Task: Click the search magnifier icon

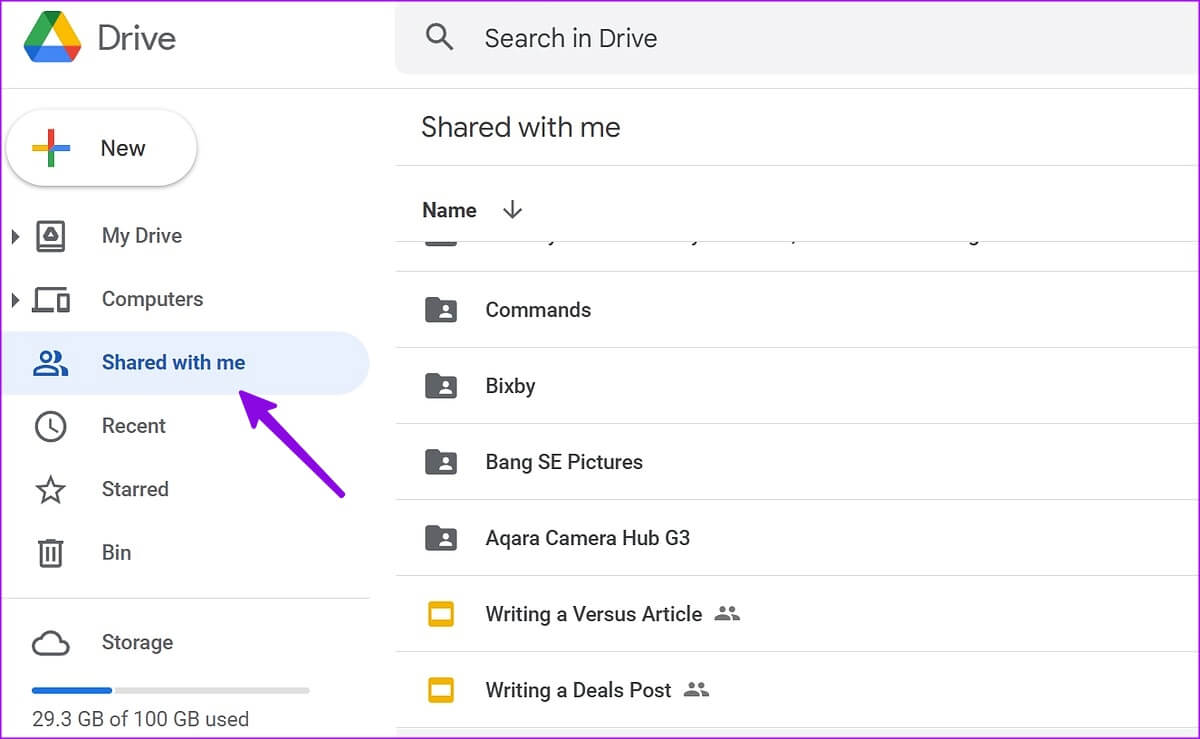Action: tap(440, 38)
